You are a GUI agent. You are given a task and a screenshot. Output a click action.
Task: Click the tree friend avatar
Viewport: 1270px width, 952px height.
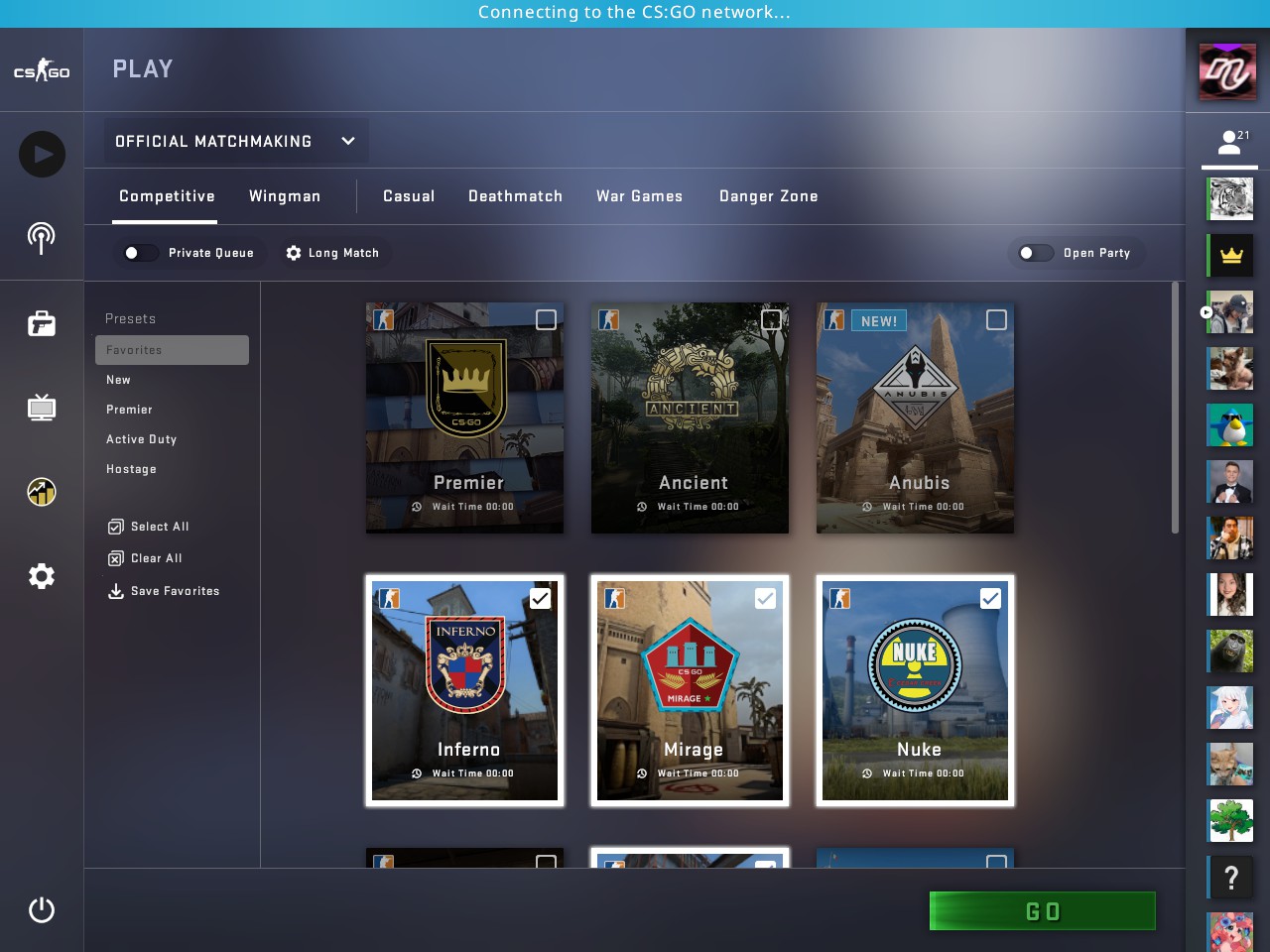[1231, 820]
